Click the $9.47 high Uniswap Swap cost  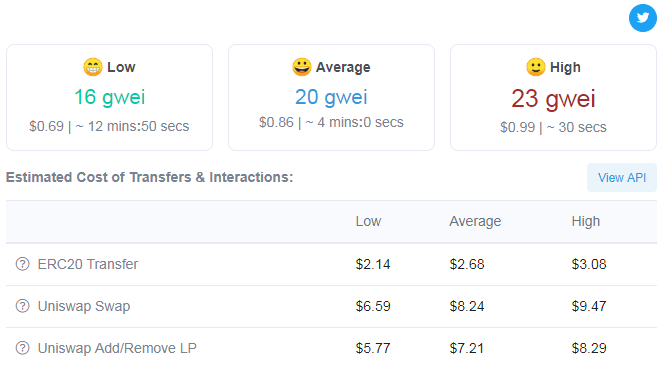point(589,306)
